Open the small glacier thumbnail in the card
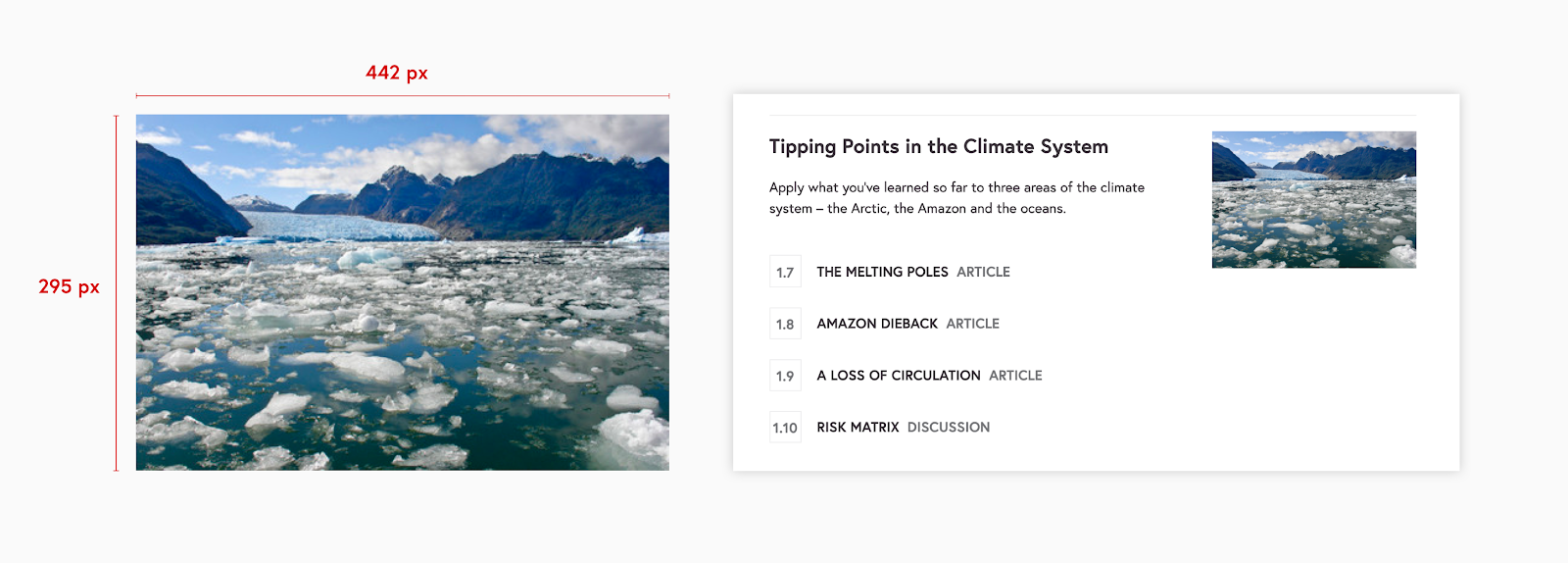This screenshot has height=563, width=1568. pos(1313,199)
